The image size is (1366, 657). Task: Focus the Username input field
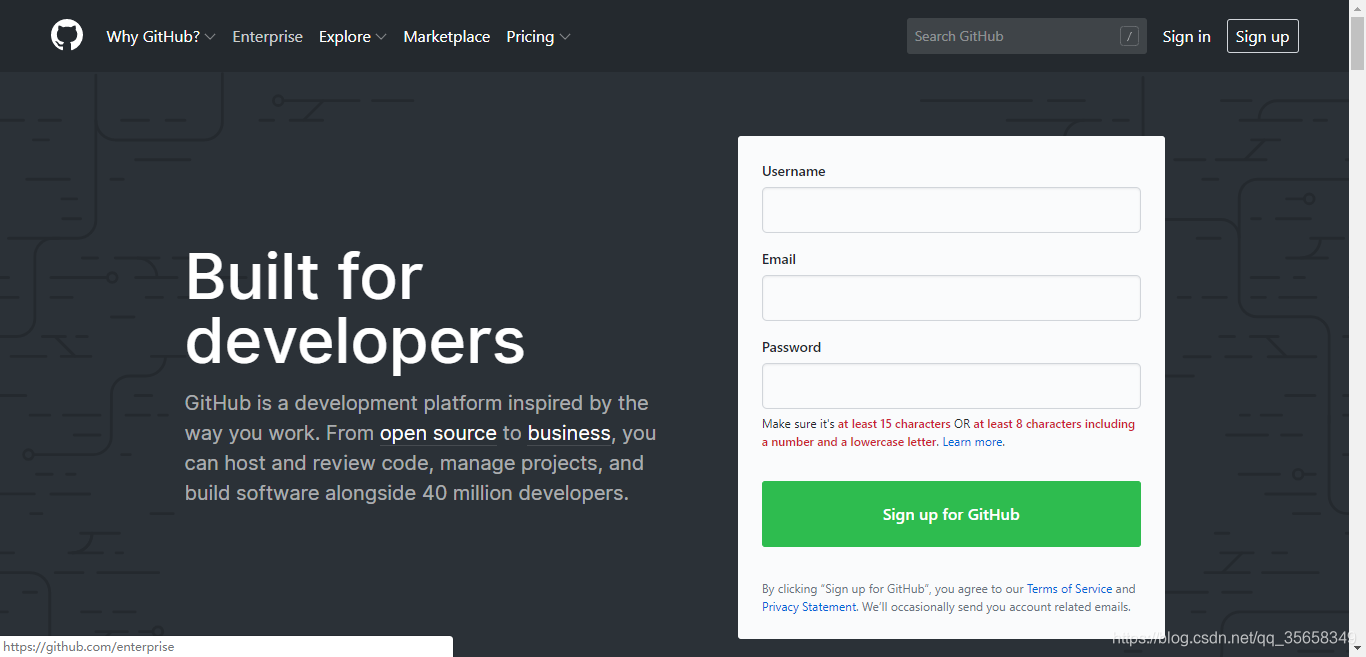[x=951, y=210]
